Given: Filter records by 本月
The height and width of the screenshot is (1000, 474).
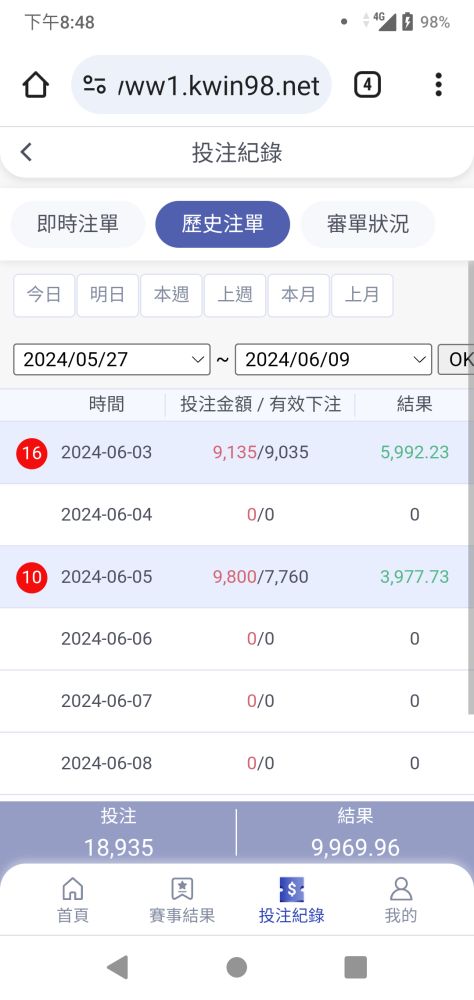Looking at the screenshot, I should click(299, 295).
